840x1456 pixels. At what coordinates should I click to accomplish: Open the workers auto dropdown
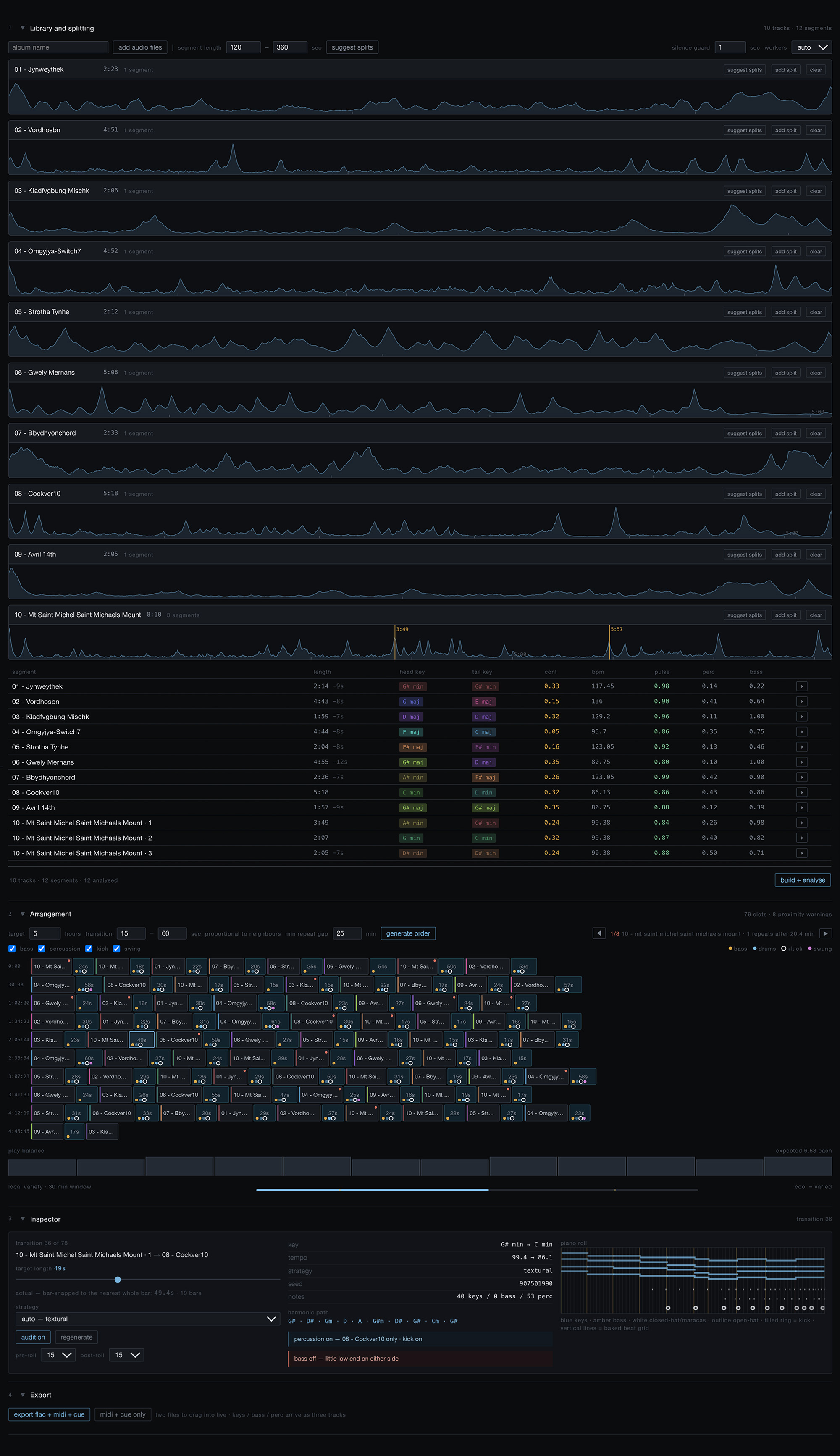tap(812, 47)
